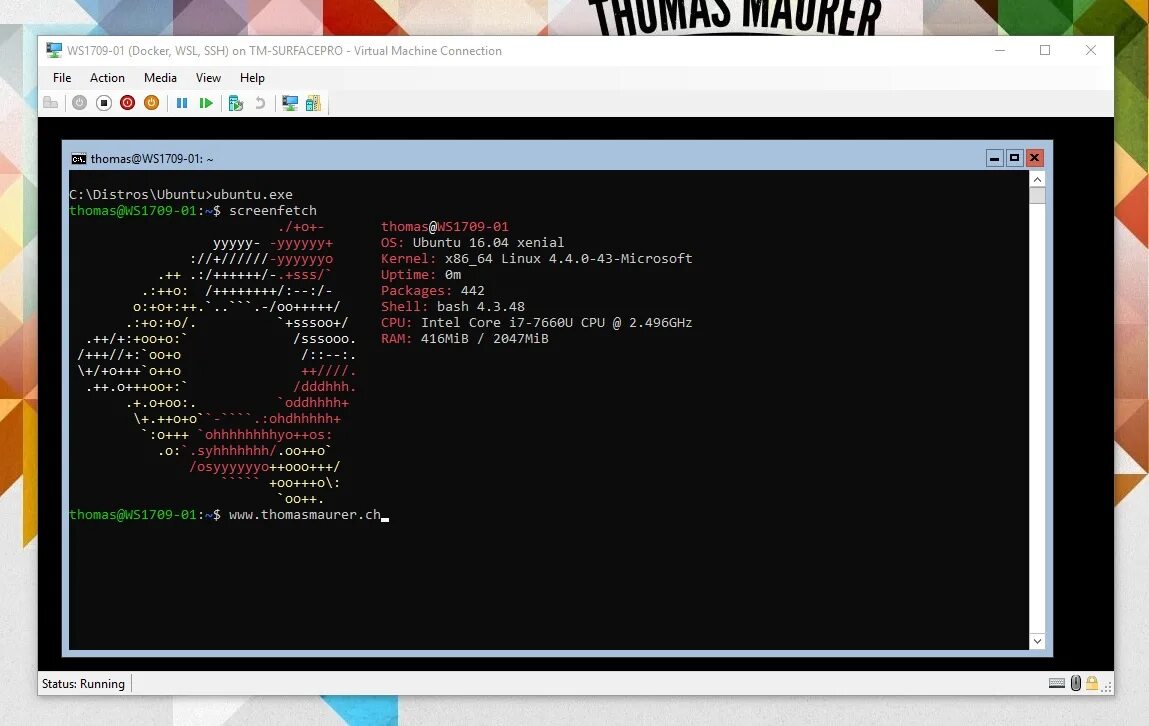Click the console scrollbar up arrow

[1037, 179]
